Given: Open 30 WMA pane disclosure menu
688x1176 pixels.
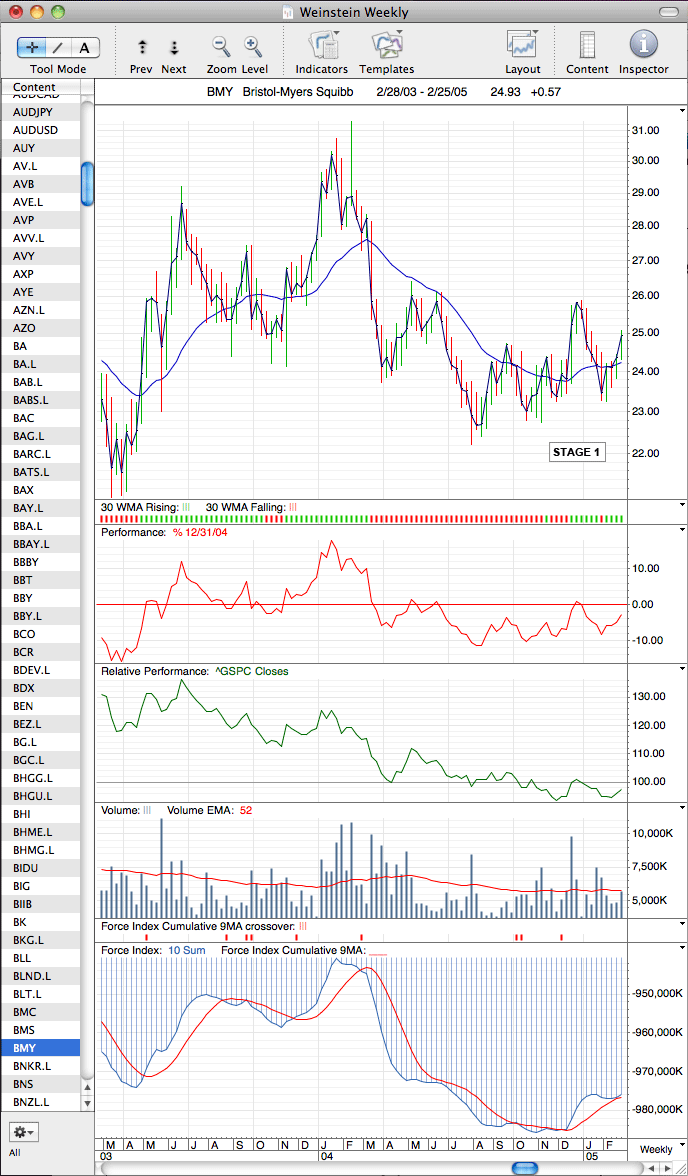Looking at the screenshot, I should pyautogui.click(x=682, y=506).
